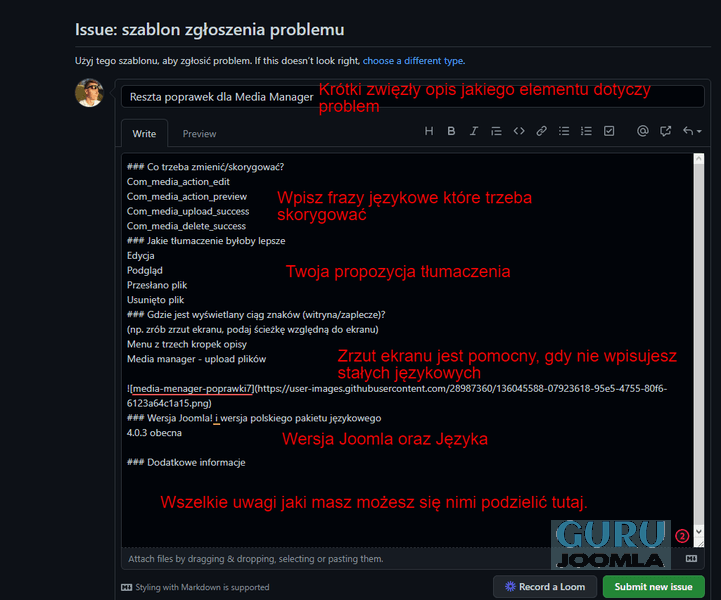
Task: Add a link with the chain icon
Action: (541, 131)
